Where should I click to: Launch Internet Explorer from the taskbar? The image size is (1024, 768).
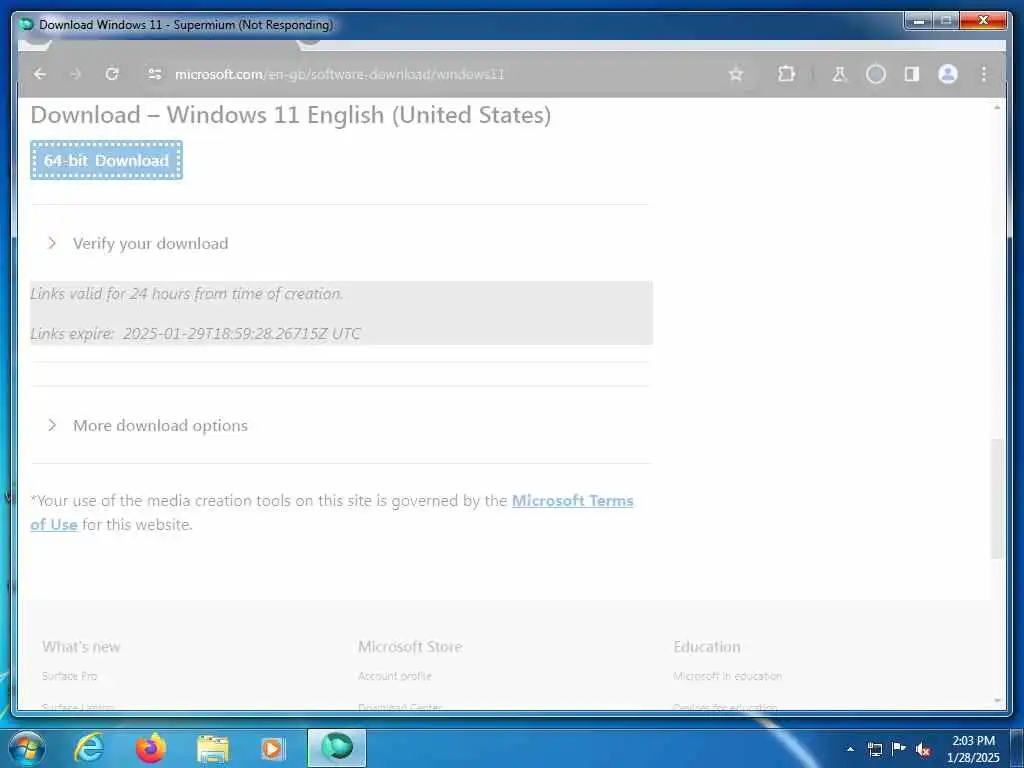point(89,748)
